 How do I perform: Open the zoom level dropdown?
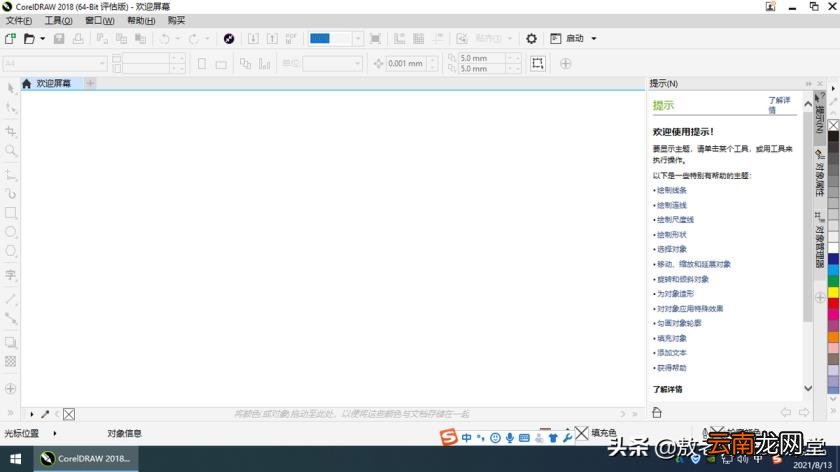[358, 39]
